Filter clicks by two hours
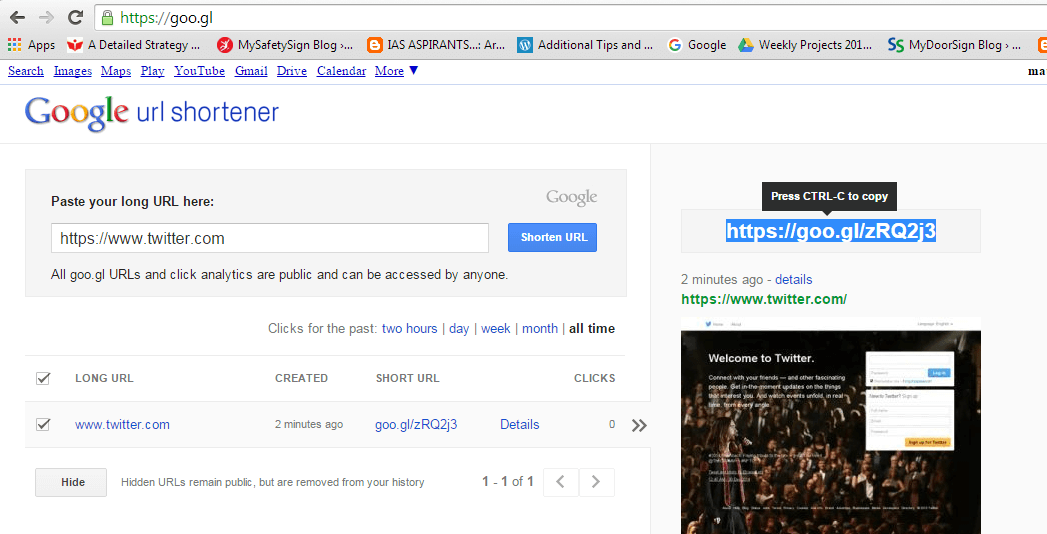 (x=409, y=328)
